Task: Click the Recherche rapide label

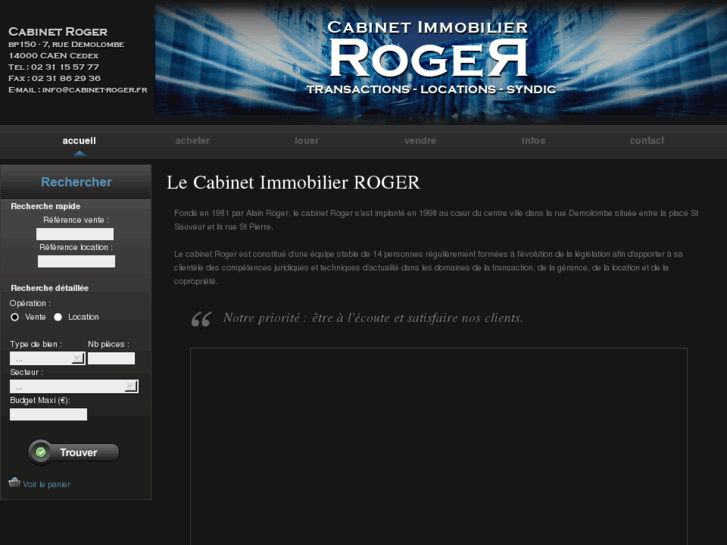Action: click(x=45, y=206)
